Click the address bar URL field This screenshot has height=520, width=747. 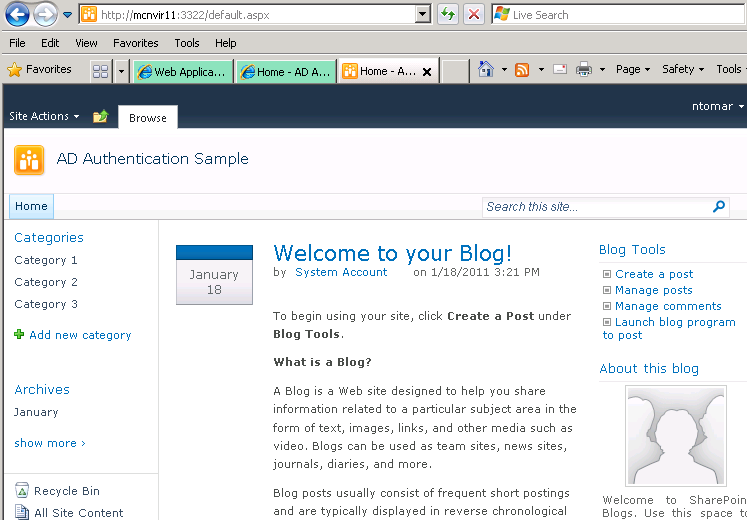click(x=248, y=15)
